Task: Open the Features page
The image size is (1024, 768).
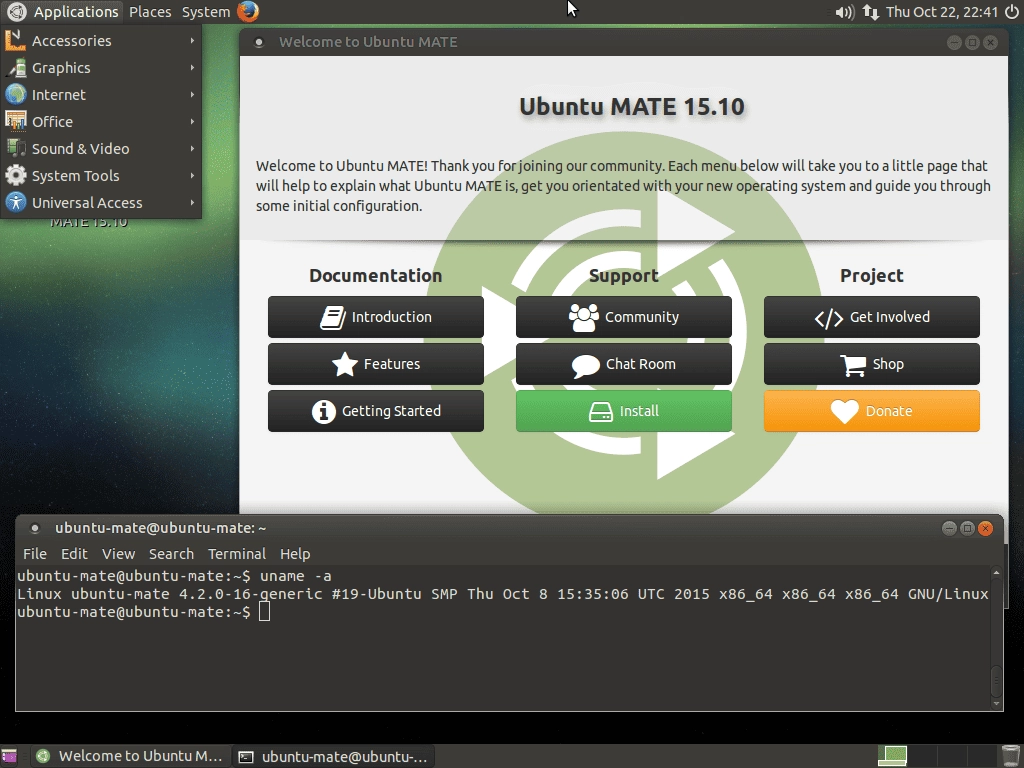Action: coord(376,364)
